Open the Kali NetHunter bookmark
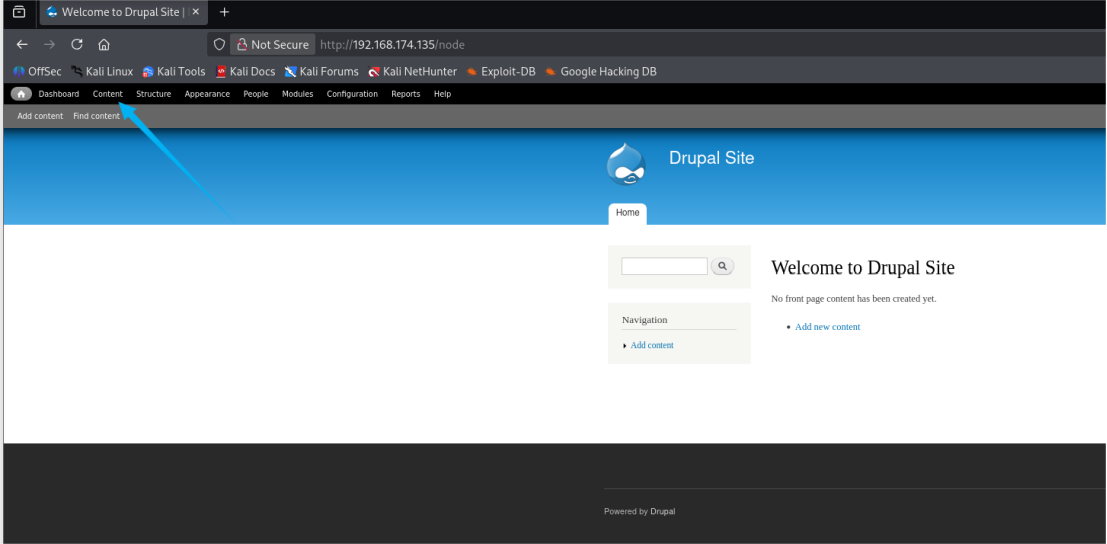Image resolution: width=1107 pixels, height=544 pixels. click(x=413, y=71)
